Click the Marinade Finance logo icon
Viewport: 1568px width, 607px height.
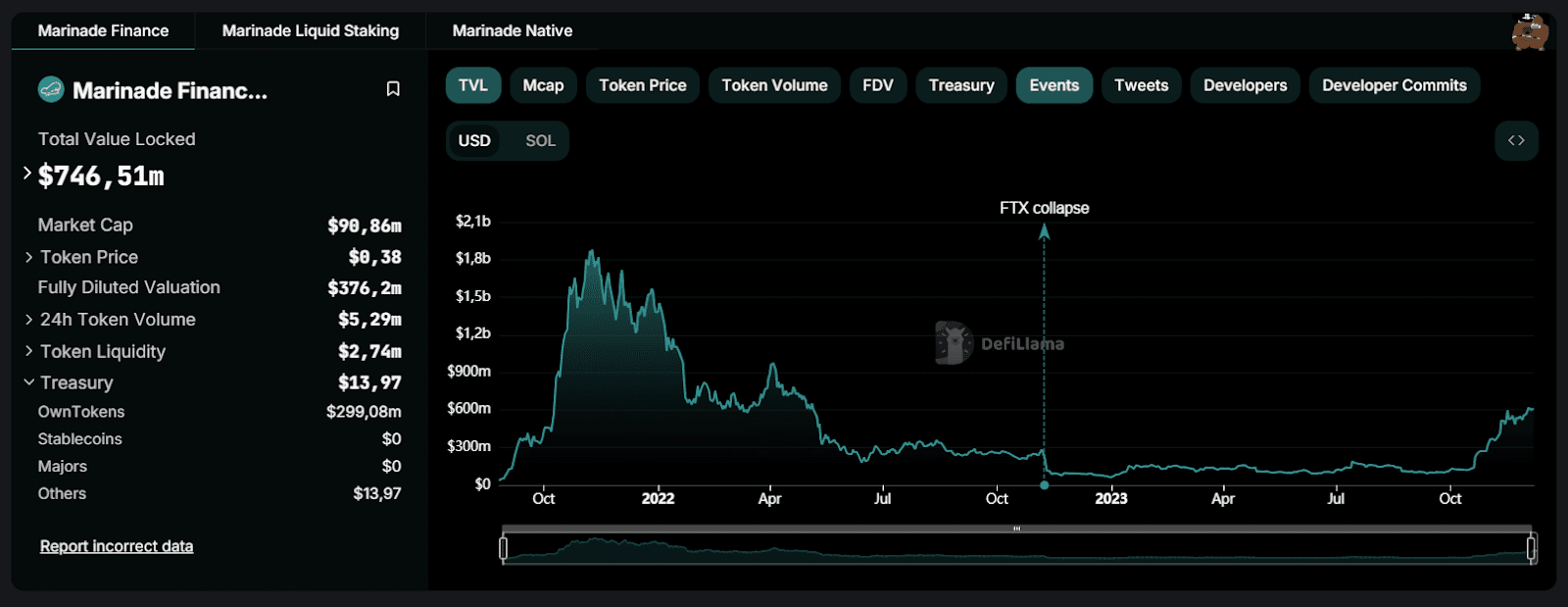pos(51,90)
